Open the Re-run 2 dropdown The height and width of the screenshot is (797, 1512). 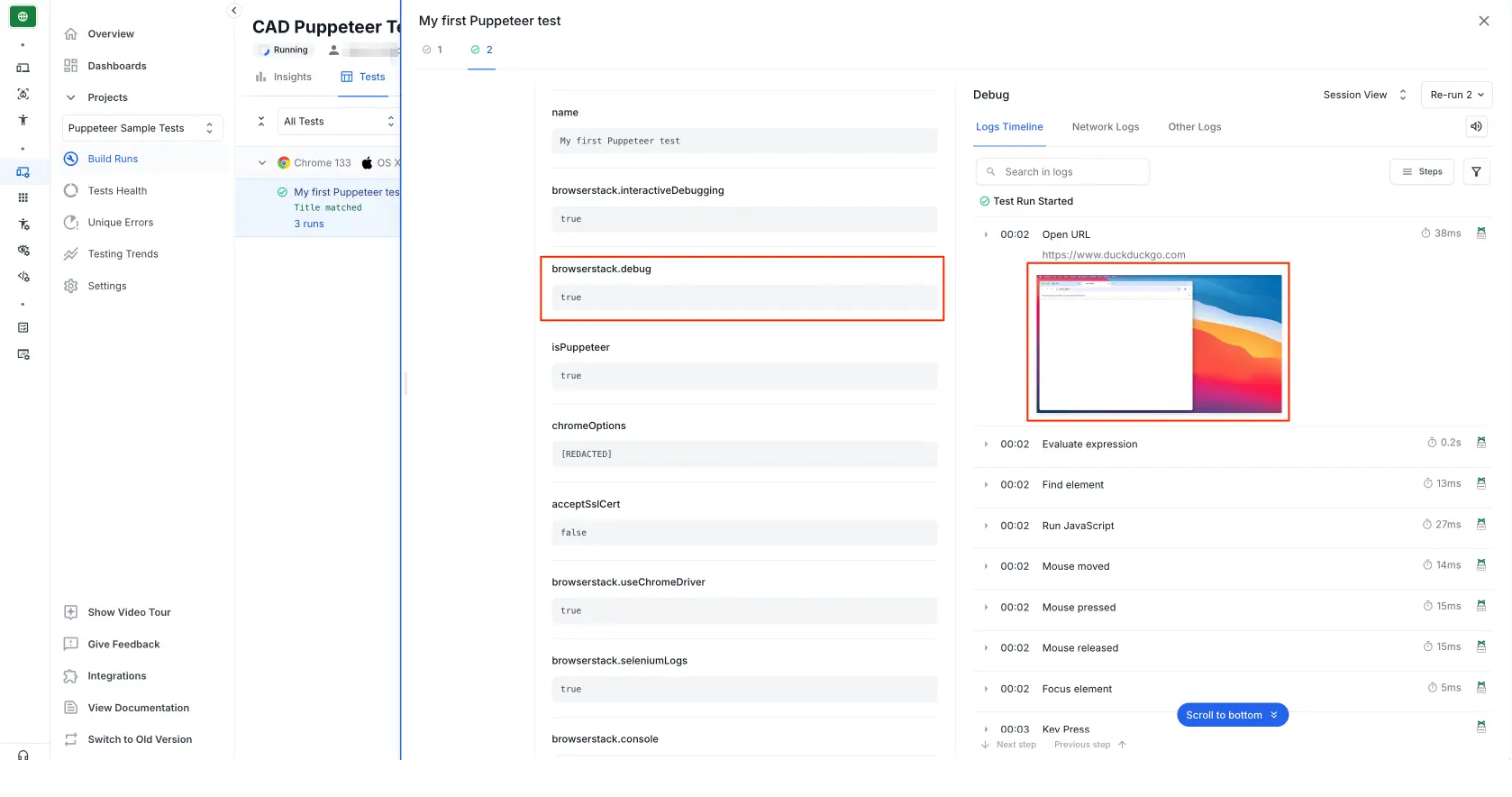coord(1456,95)
